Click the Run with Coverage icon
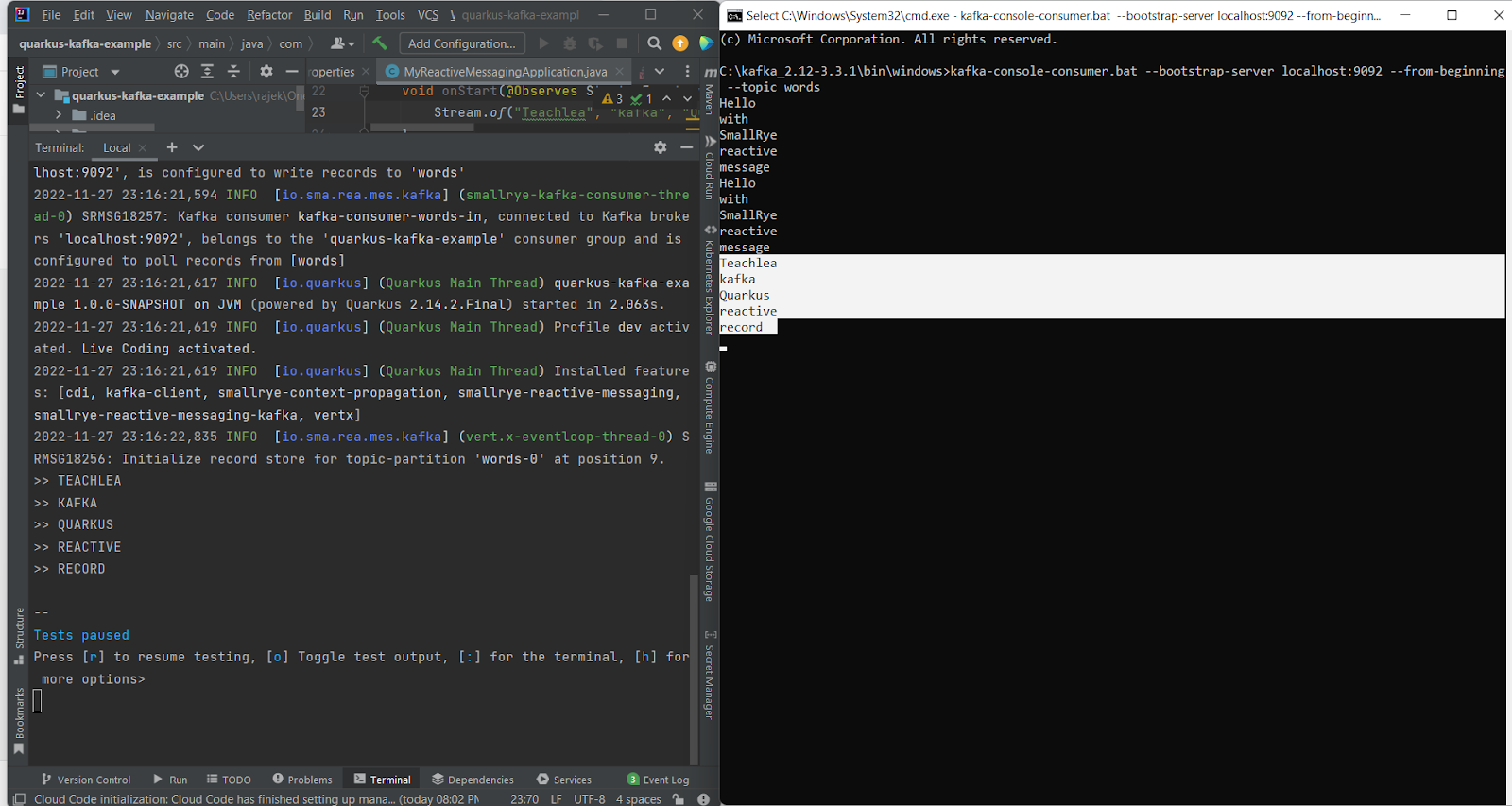Viewport: 1512px width, 806px height. 594,43
